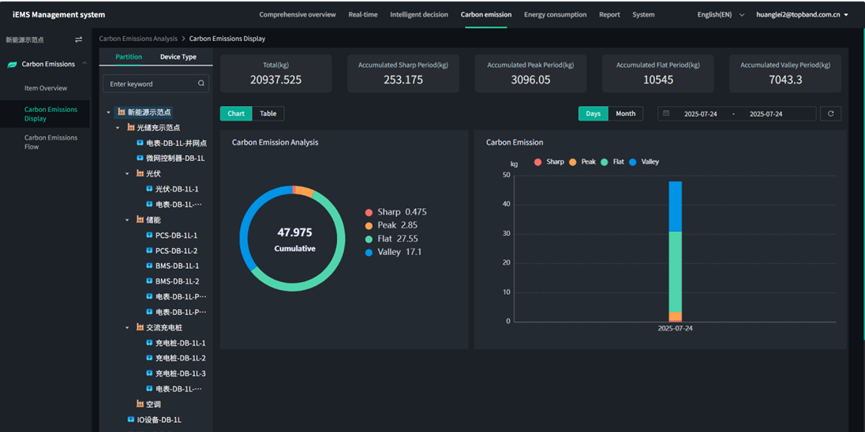
Task: Click device icon of IO设备-DB-1L
Action: [131, 419]
